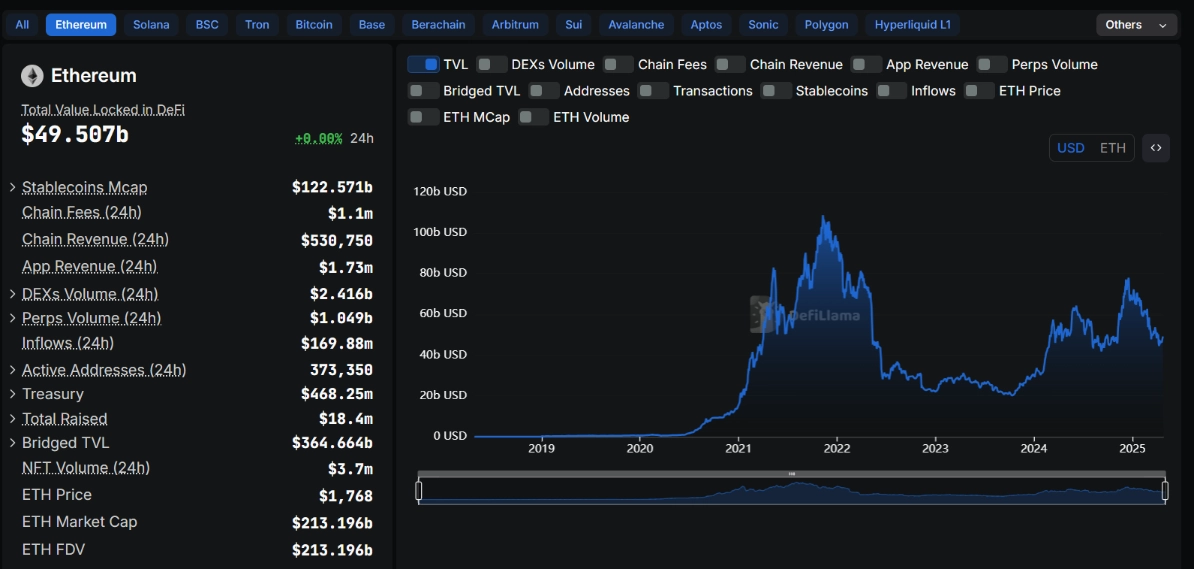Enable the Inflows toggle

pos(892,91)
